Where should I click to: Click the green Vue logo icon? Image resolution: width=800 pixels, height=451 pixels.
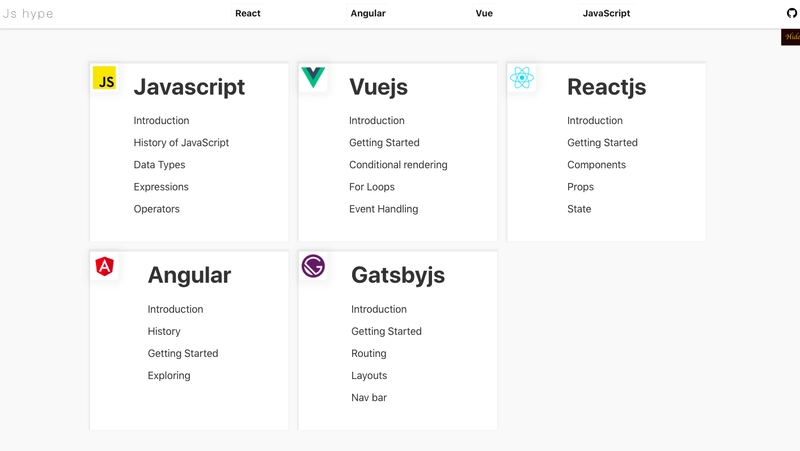coord(313,78)
